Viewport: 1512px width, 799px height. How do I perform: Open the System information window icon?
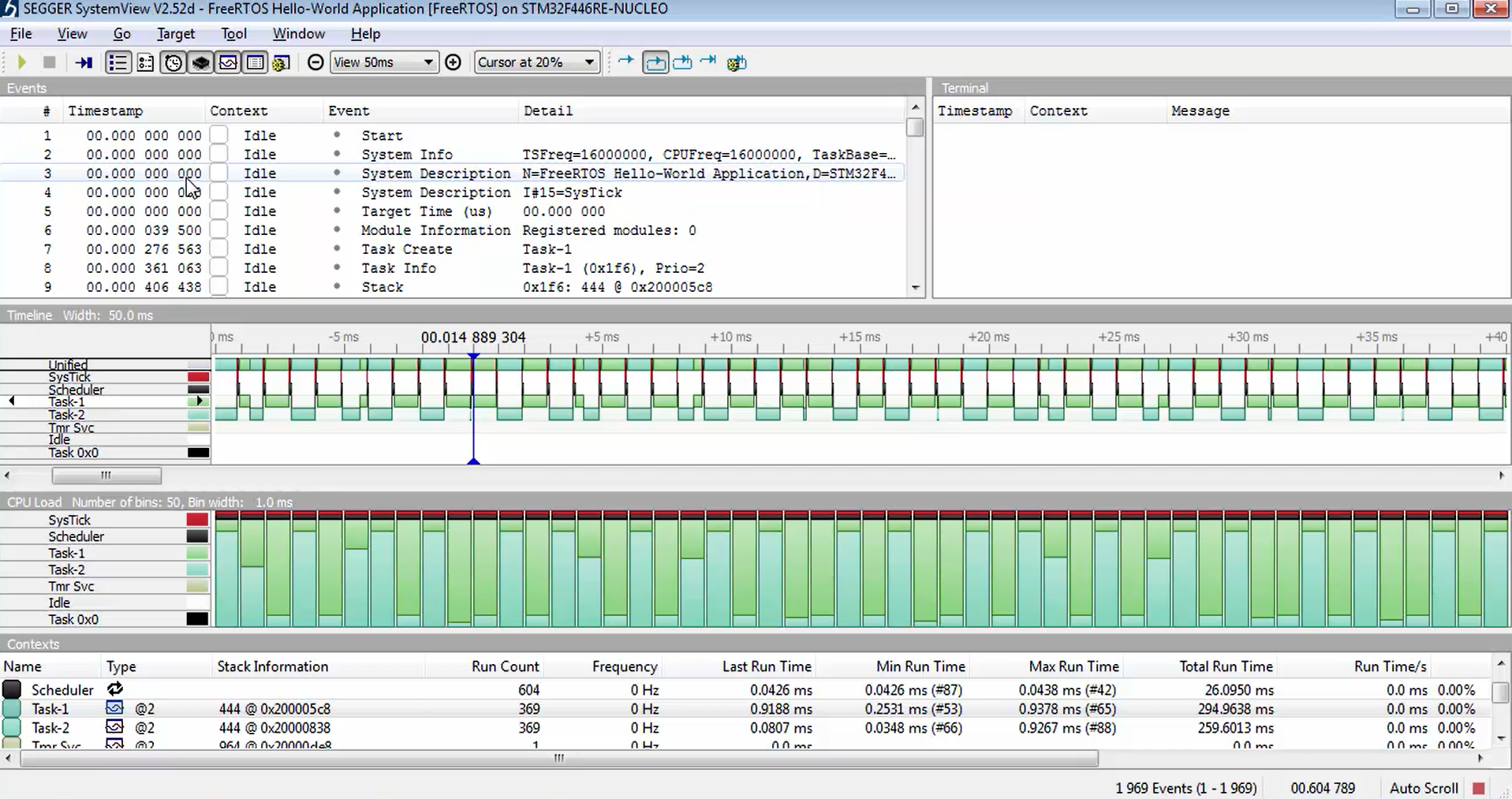tap(281, 63)
